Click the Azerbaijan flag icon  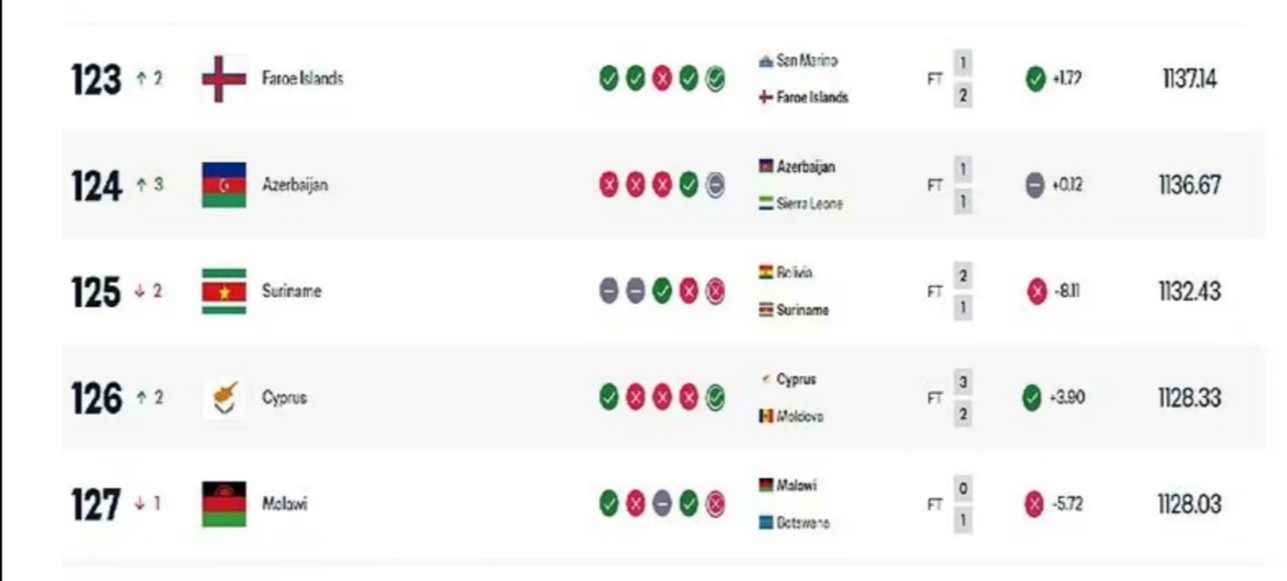224,185
